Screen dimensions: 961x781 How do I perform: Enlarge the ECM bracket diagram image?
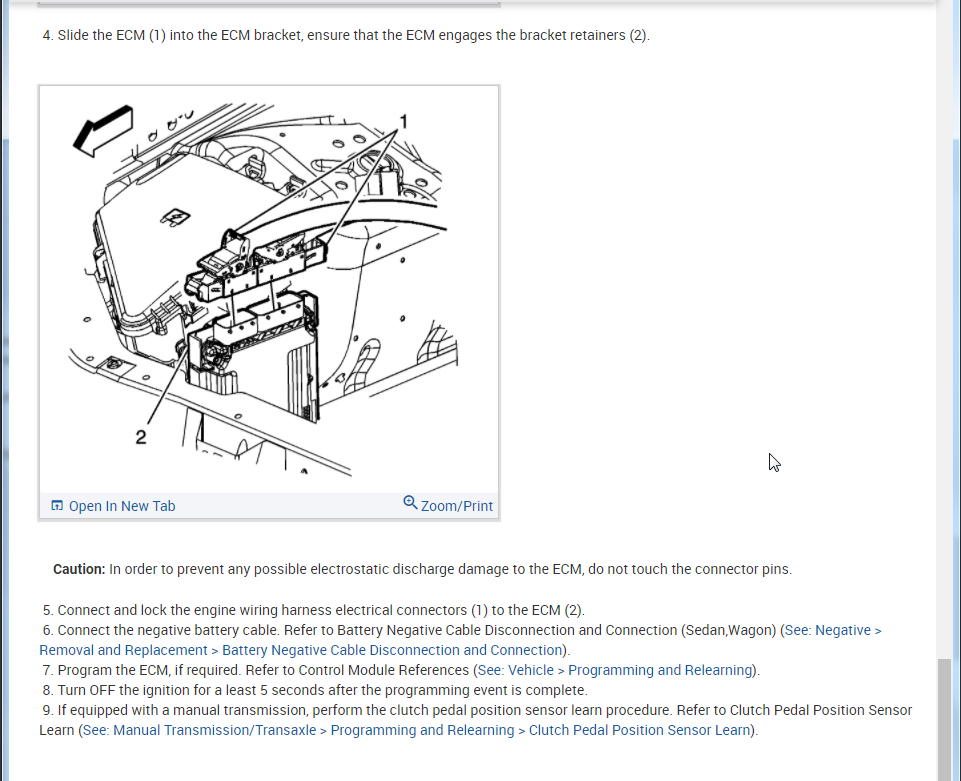point(269,289)
